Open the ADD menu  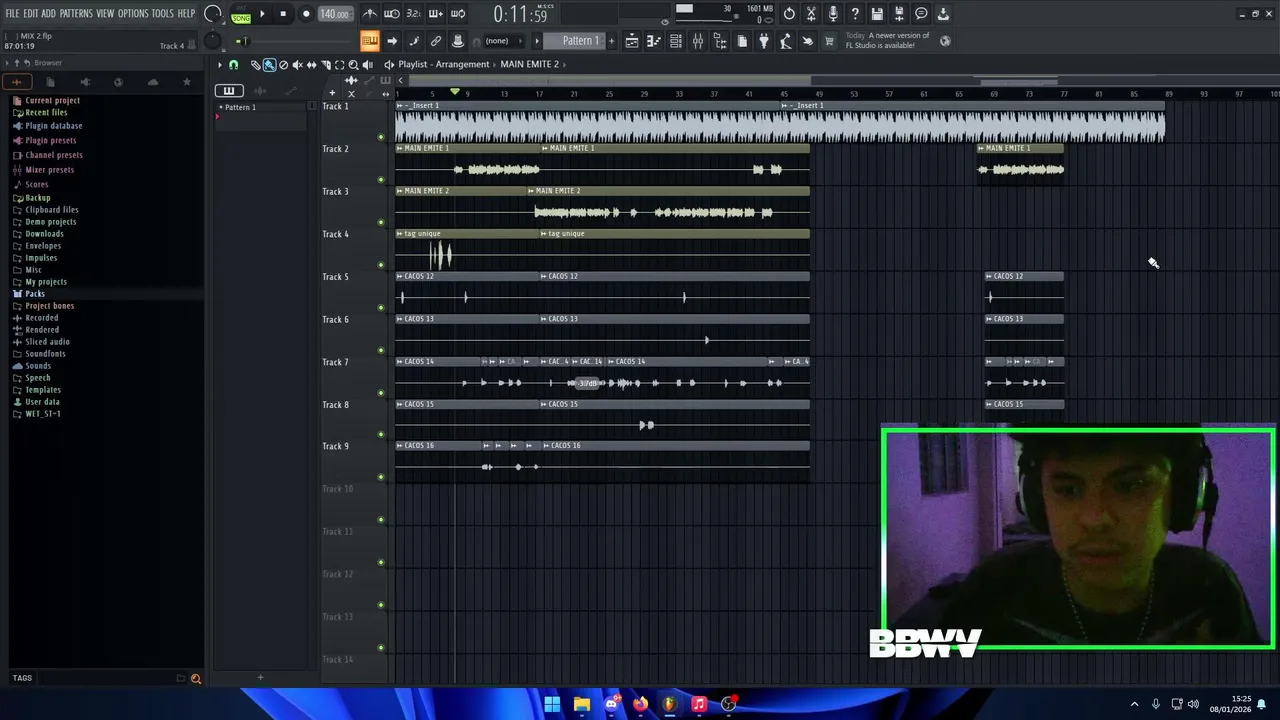tap(48, 13)
